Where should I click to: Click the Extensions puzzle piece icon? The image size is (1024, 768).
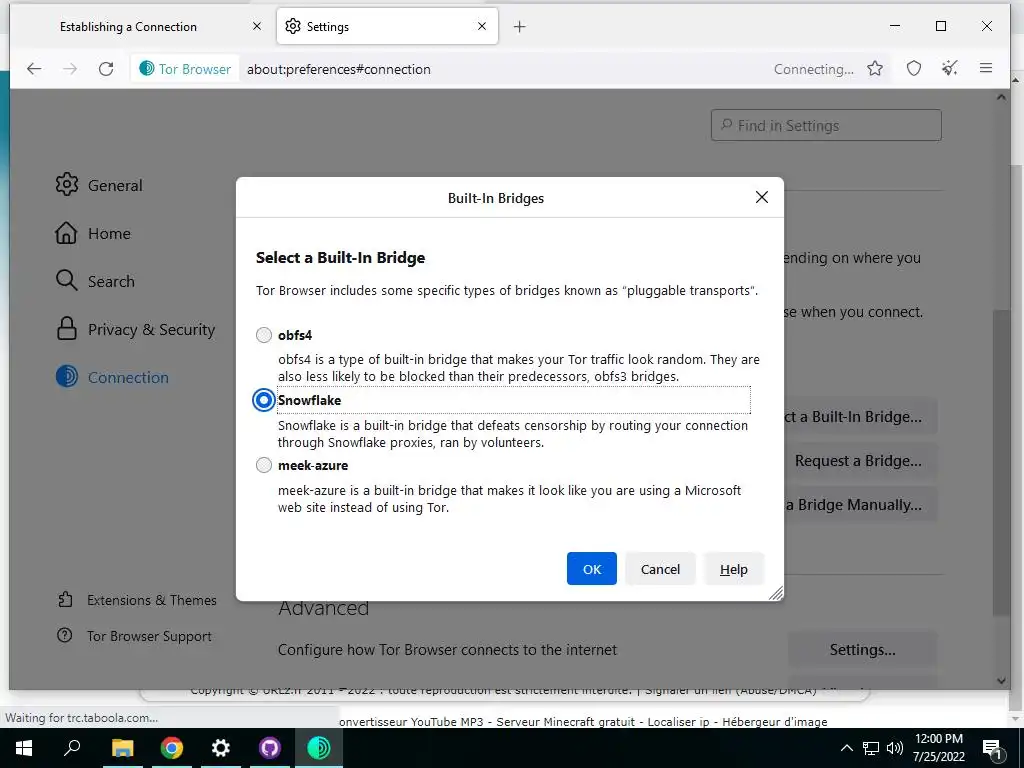[x=65, y=599]
